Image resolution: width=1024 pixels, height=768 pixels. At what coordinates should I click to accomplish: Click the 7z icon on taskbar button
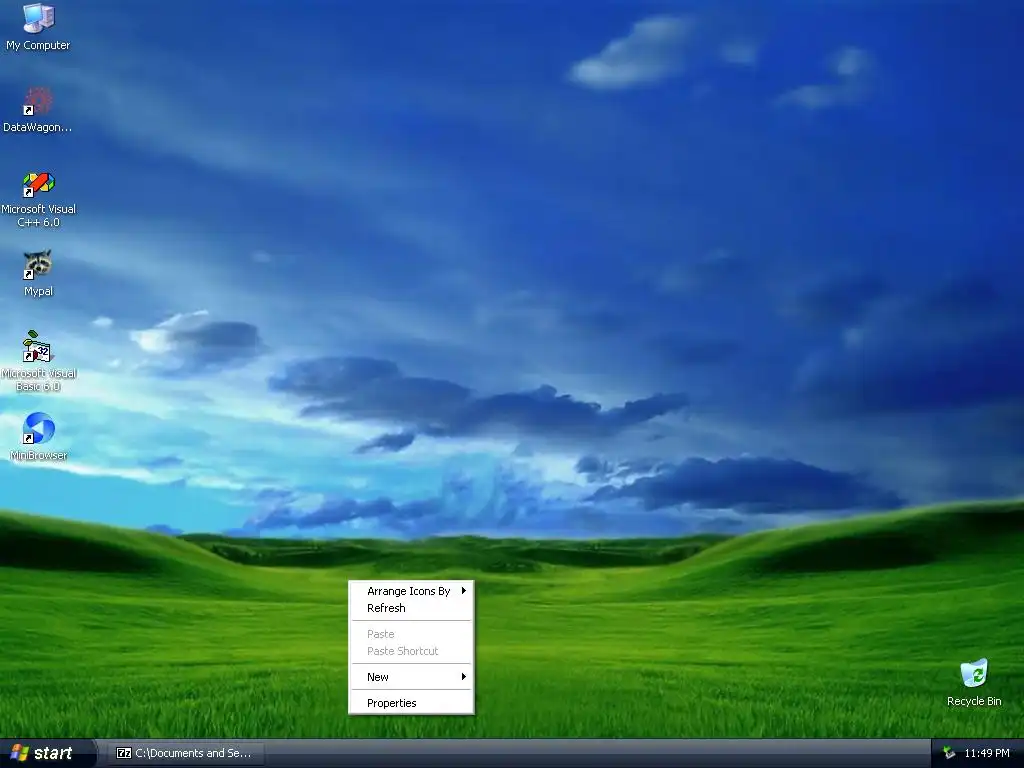pyautogui.click(x=124, y=753)
